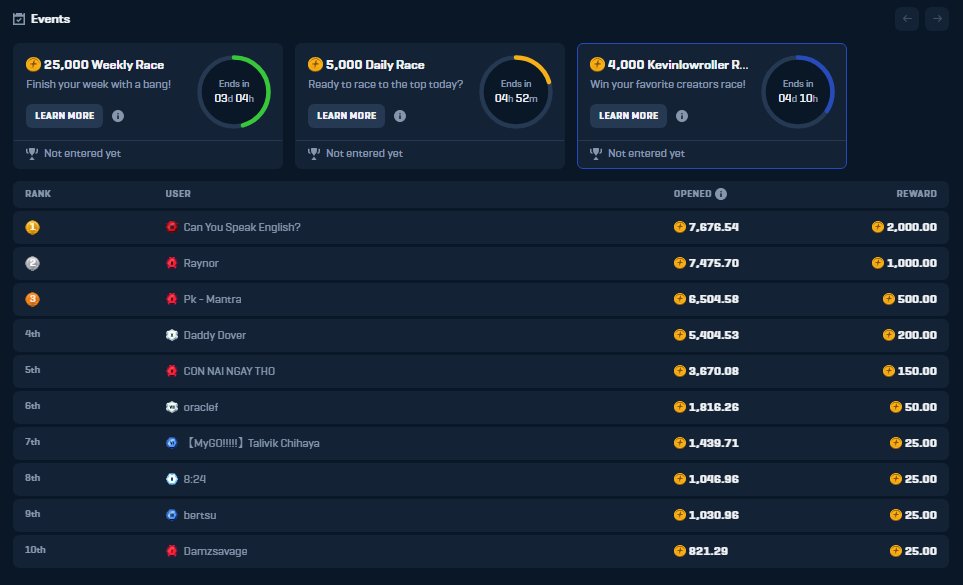Go to next events with right arrow
The height and width of the screenshot is (585, 963).
click(x=937, y=19)
